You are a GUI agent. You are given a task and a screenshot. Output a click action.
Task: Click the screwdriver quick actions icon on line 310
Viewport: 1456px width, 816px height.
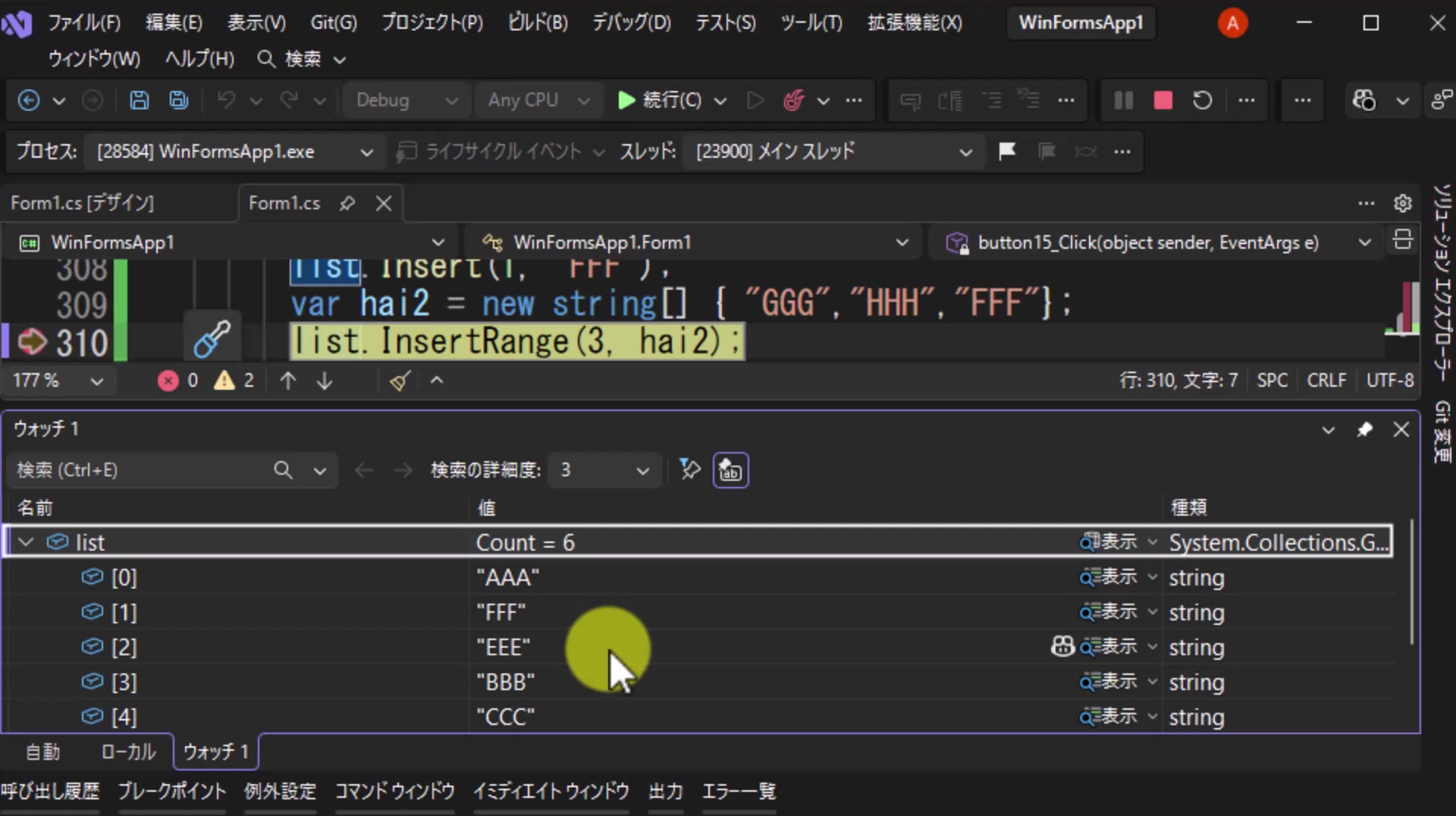pos(212,338)
